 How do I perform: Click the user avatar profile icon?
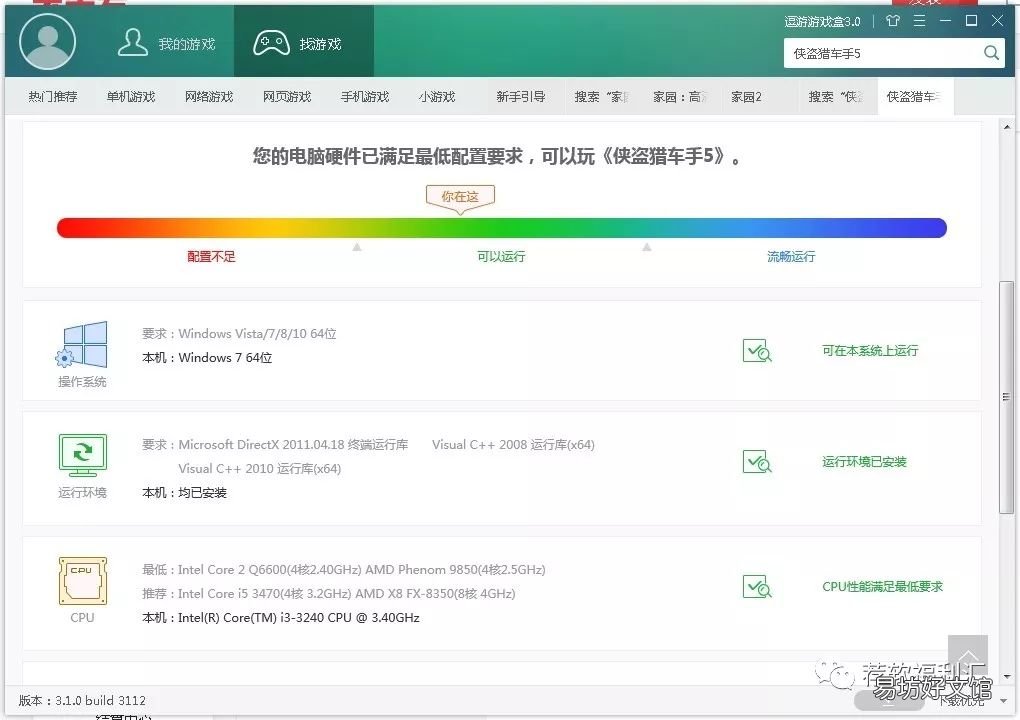pyautogui.click(x=47, y=42)
